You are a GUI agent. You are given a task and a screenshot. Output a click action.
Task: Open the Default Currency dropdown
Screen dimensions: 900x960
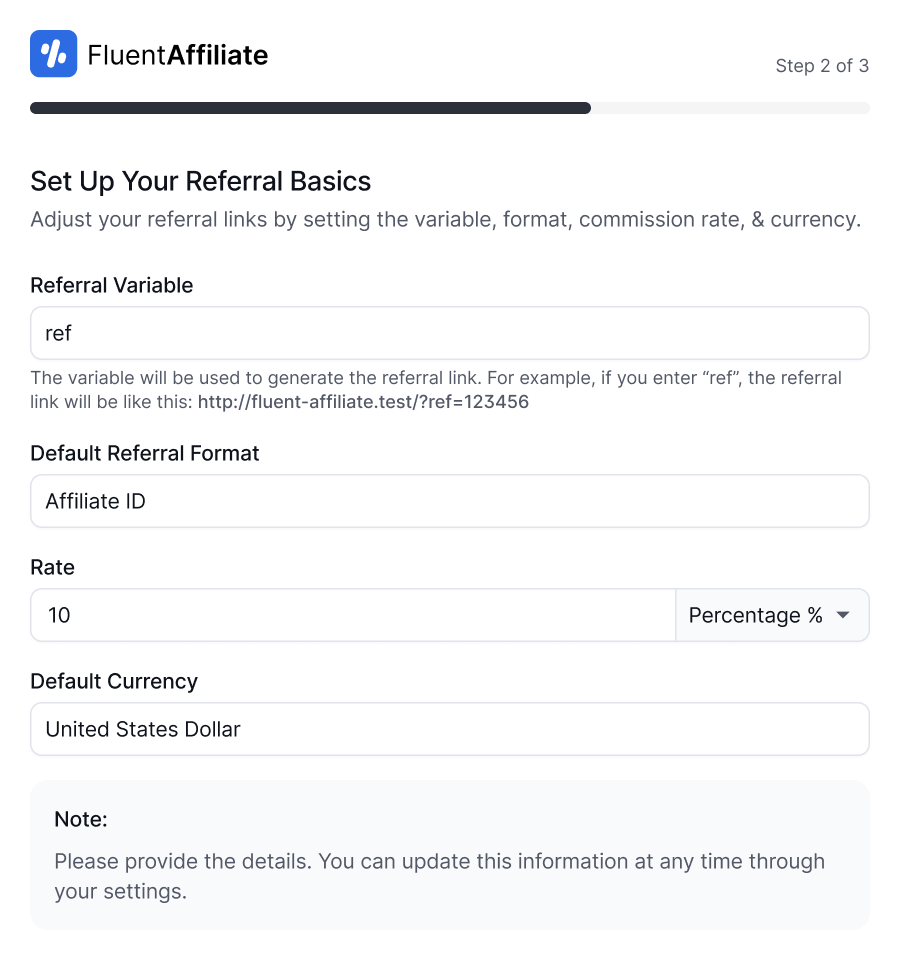pos(449,729)
